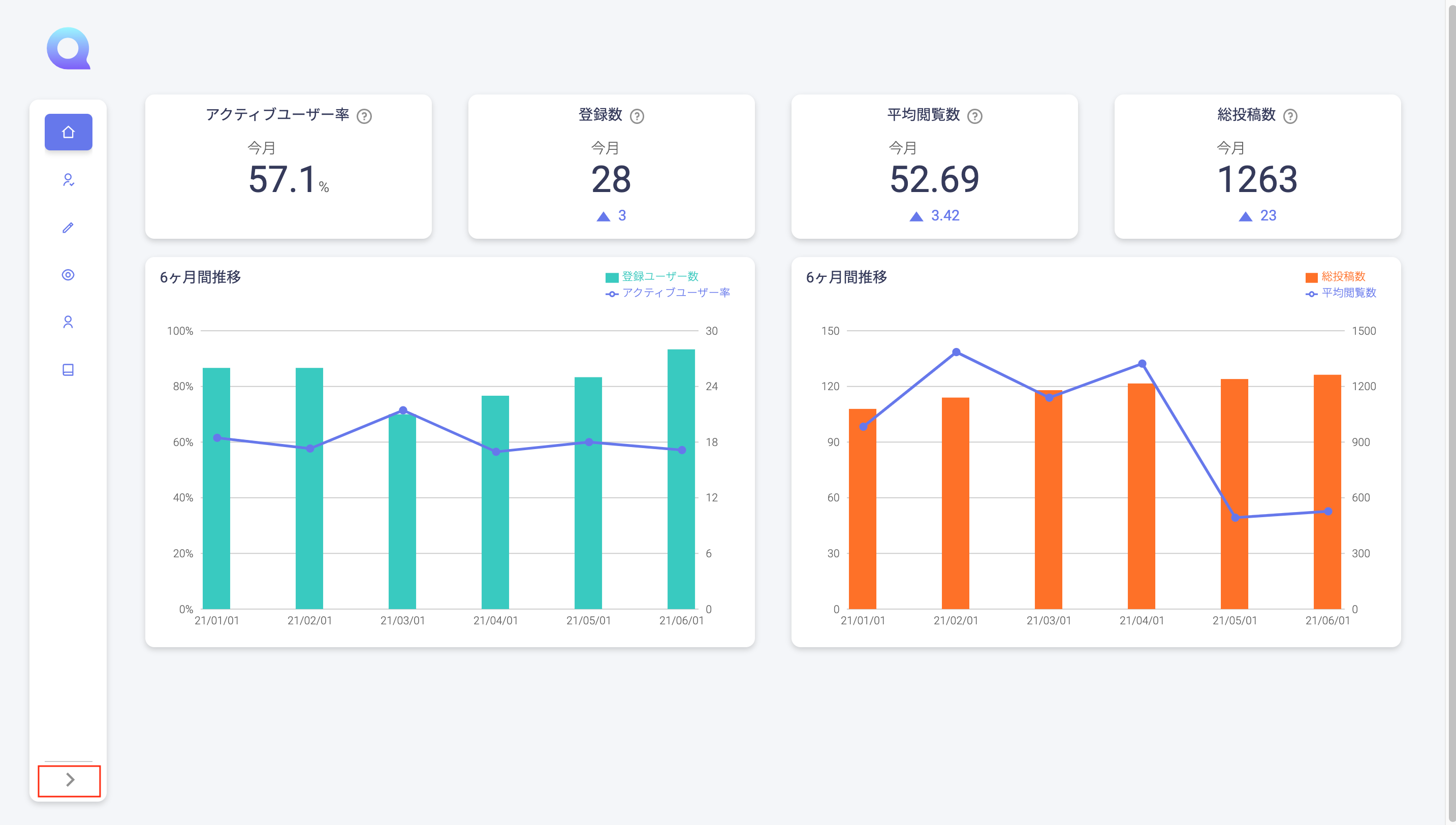The height and width of the screenshot is (825, 1456).
Task: Click the increase triangle beside 23
Action: [x=1245, y=216]
